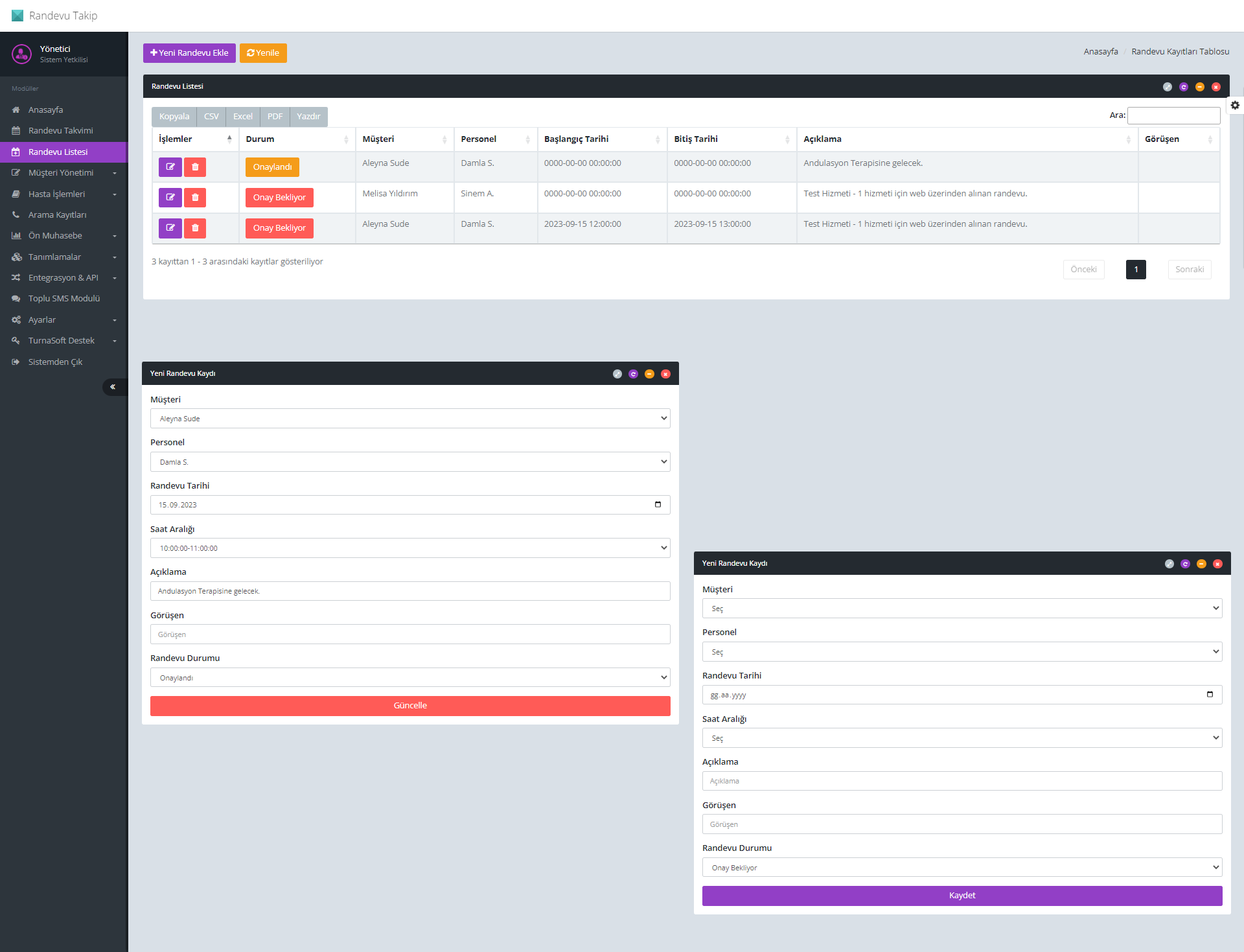Open date picker icon in the empty Randevu Tarihi field
Viewport: 1244px width, 952px height.
tap(1210, 695)
